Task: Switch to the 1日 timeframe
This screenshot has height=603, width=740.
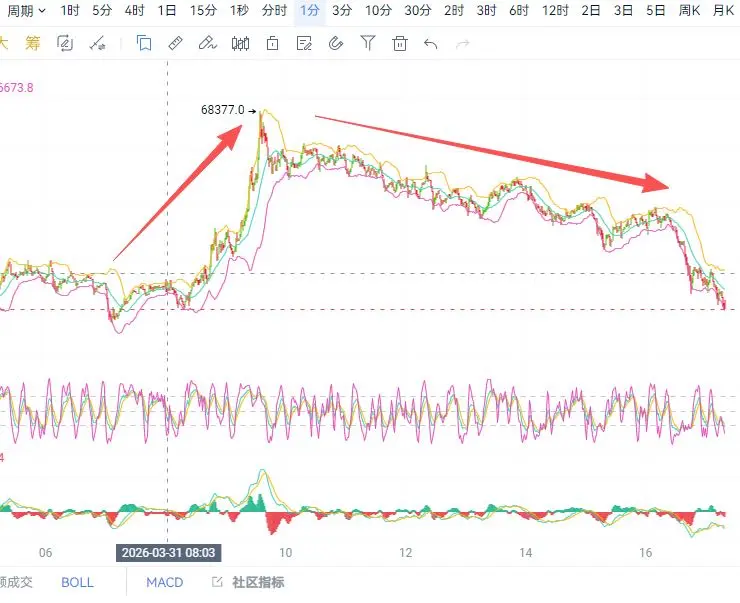Action: point(167,10)
